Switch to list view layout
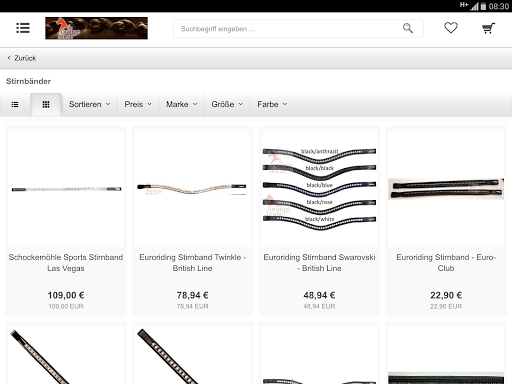The width and height of the screenshot is (512, 384). (x=15, y=105)
